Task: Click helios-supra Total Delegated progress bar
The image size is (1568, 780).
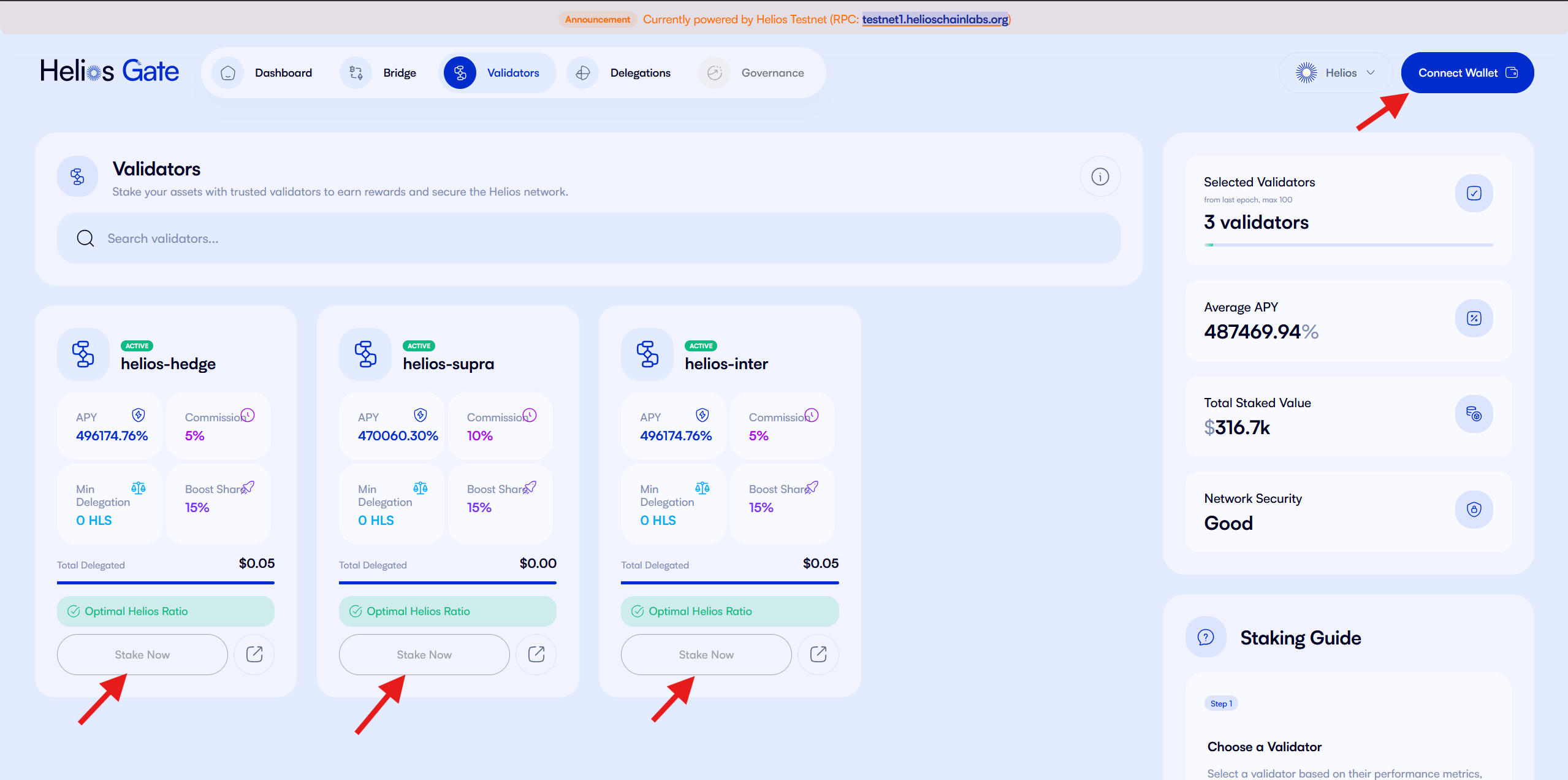Action: (447, 583)
